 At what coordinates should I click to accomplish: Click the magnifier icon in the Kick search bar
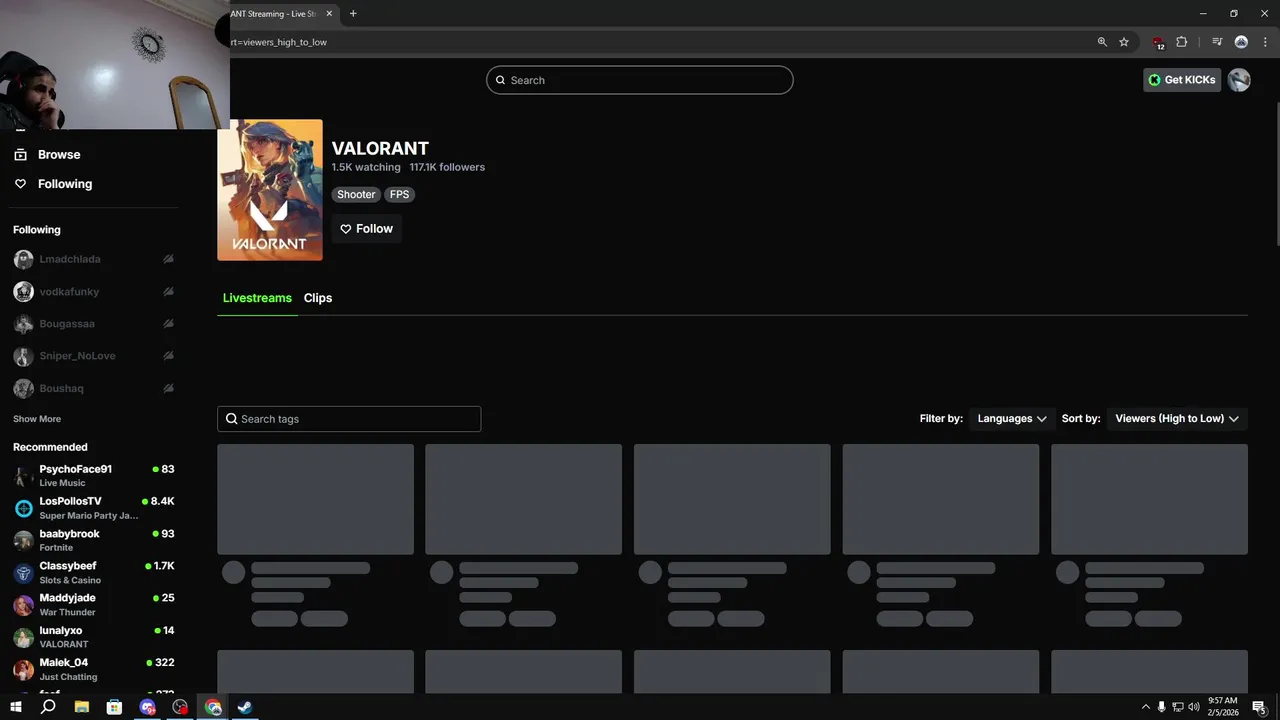501,80
